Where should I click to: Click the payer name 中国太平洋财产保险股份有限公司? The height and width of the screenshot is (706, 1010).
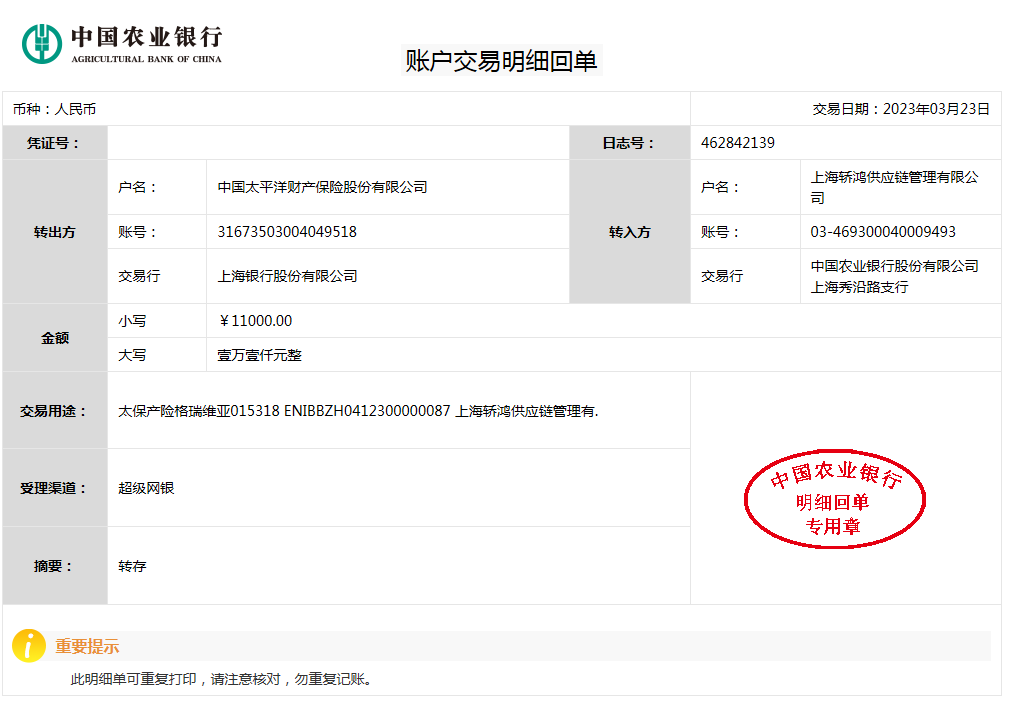pos(322,187)
